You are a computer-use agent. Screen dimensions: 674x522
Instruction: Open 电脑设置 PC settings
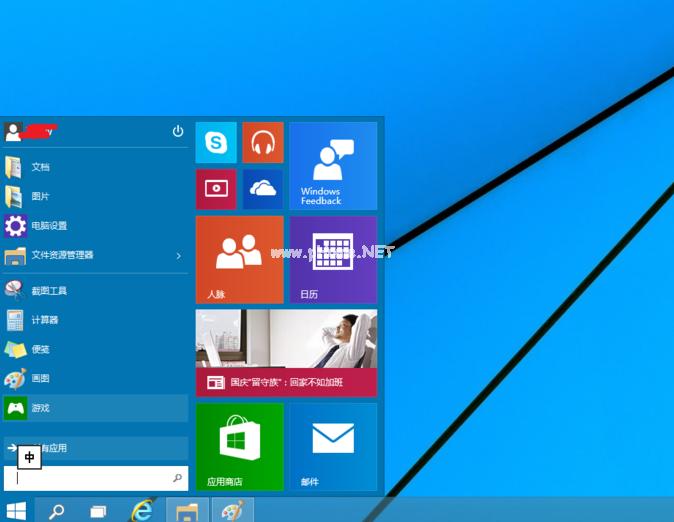95,225
